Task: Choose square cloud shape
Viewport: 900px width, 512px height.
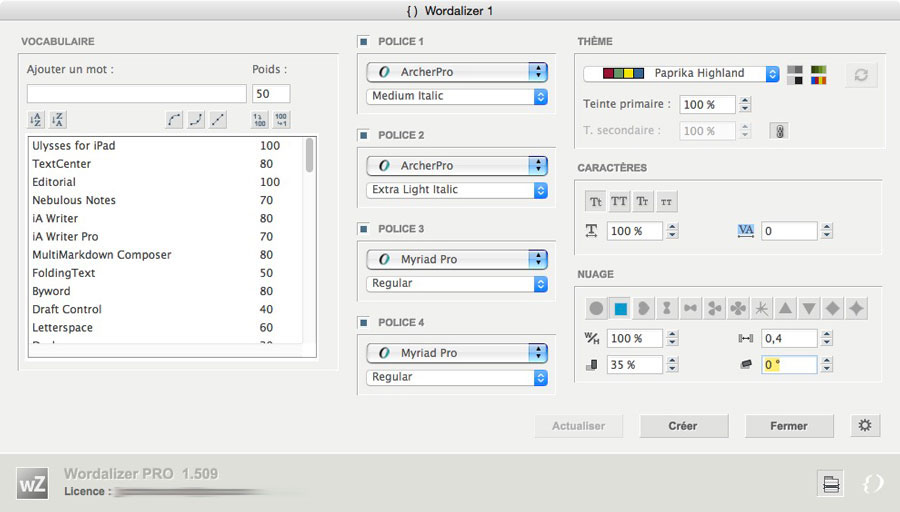Action: point(620,308)
